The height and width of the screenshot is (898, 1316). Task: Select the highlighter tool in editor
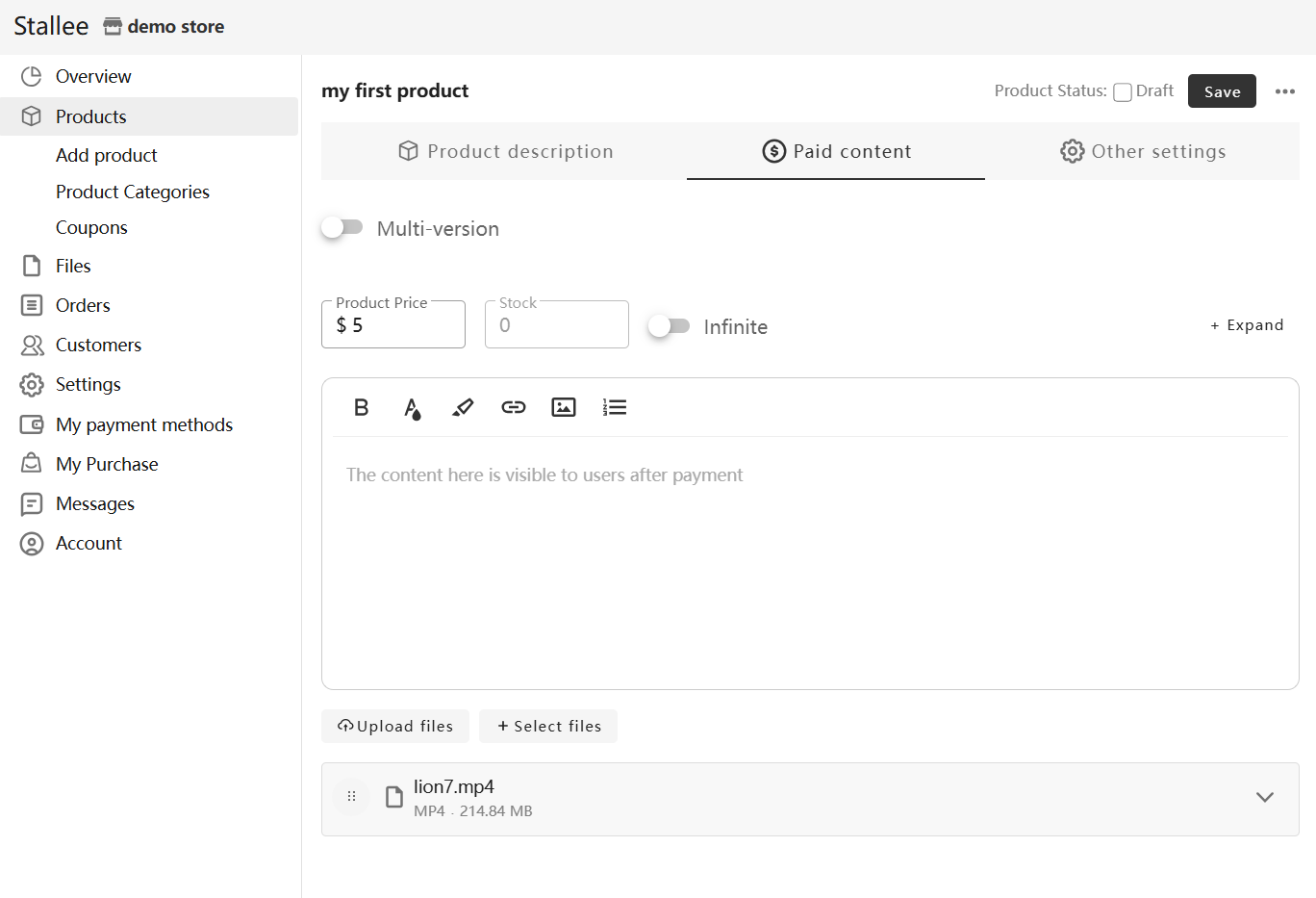pos(463,407)
